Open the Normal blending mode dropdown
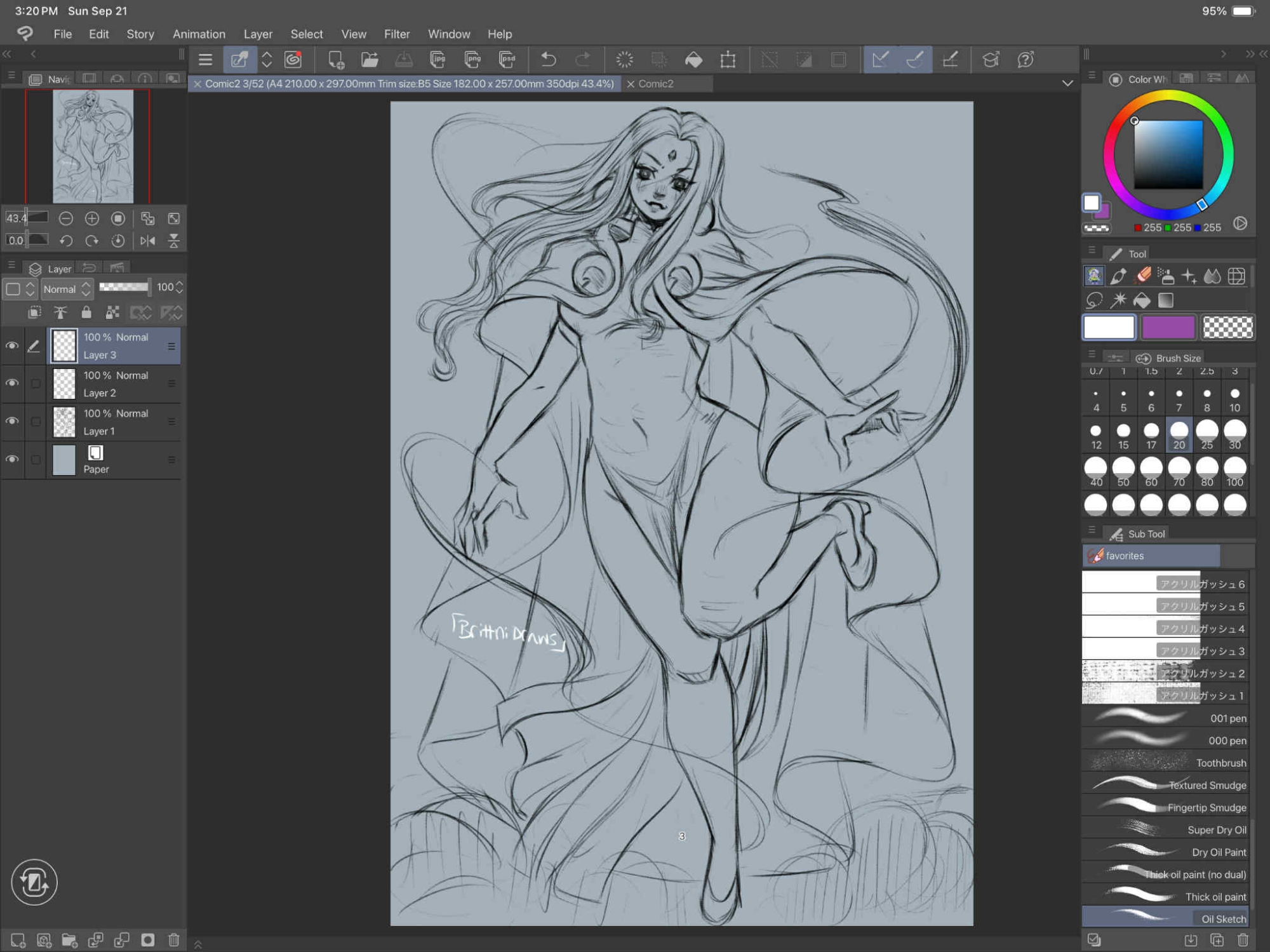The image size is (1270, 952). coord(67,289)
